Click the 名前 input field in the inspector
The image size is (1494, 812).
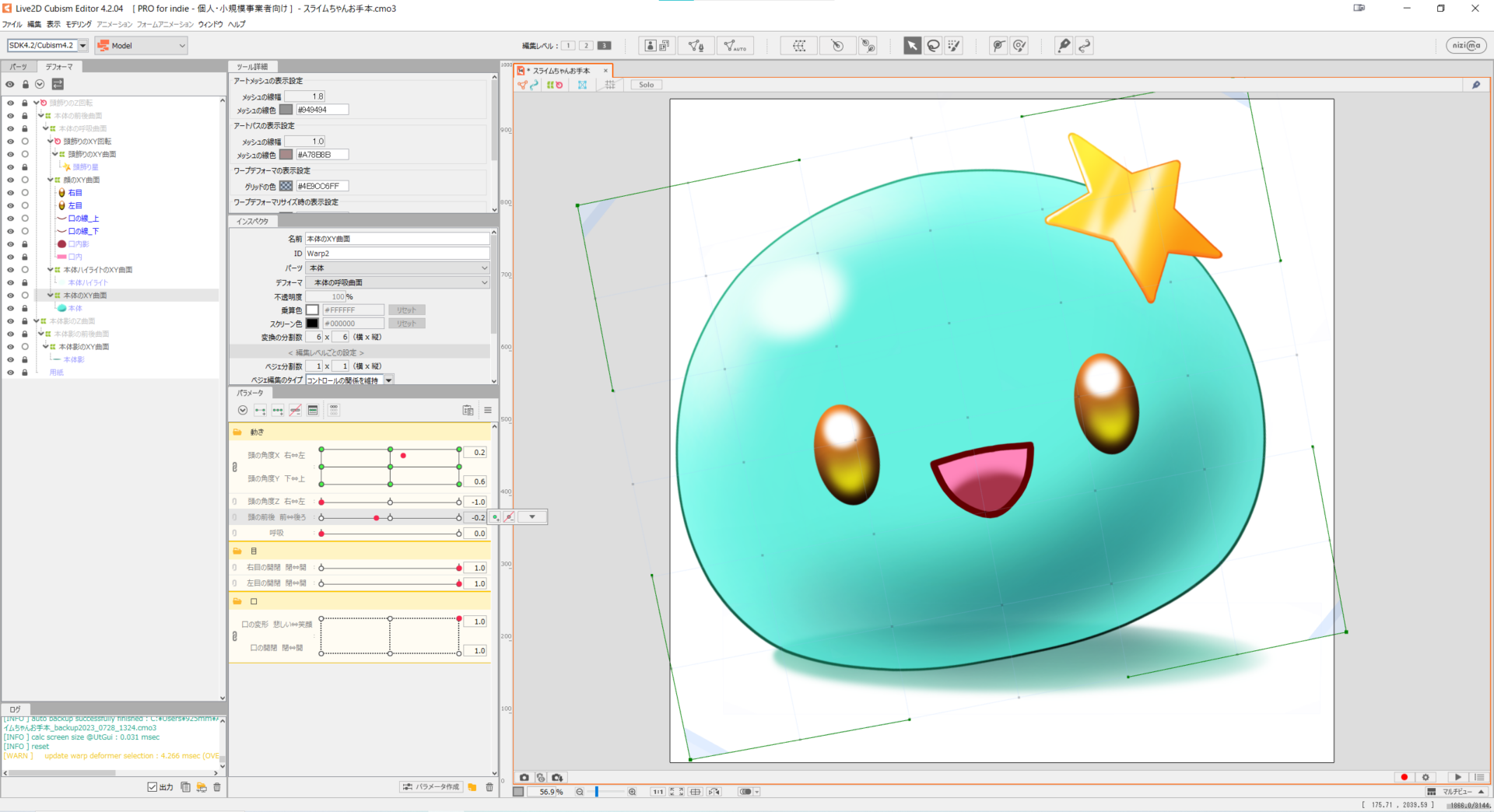(x=397, y=239)
